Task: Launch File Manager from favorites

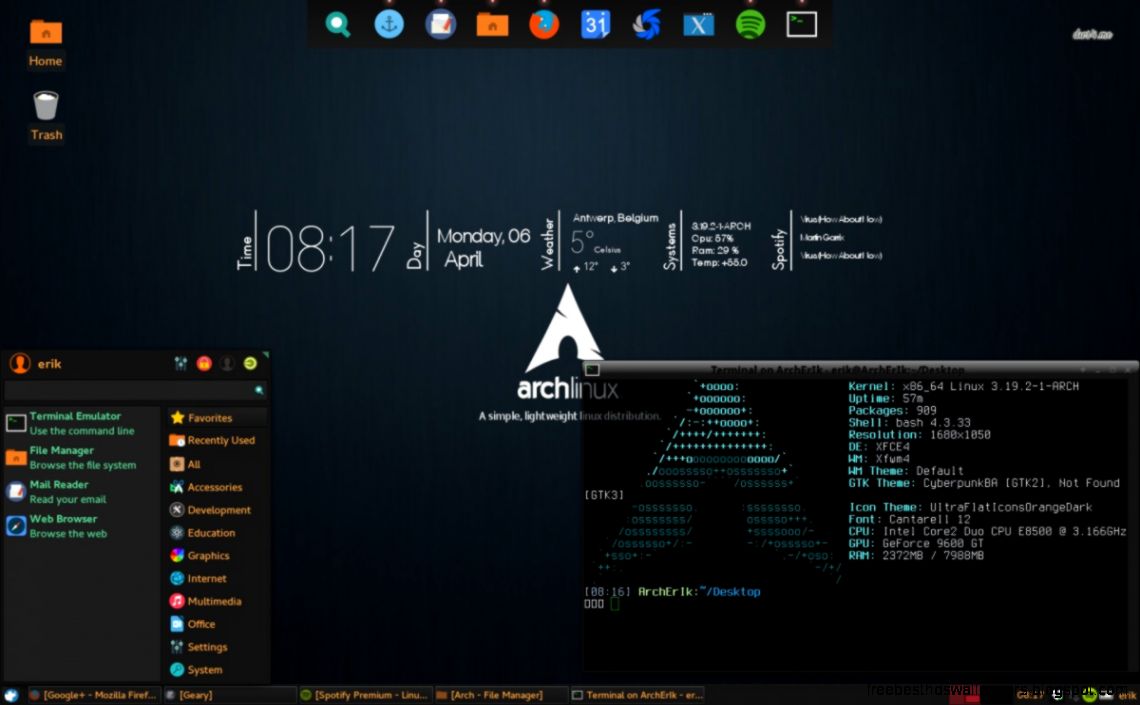Action: click(81, 457)
